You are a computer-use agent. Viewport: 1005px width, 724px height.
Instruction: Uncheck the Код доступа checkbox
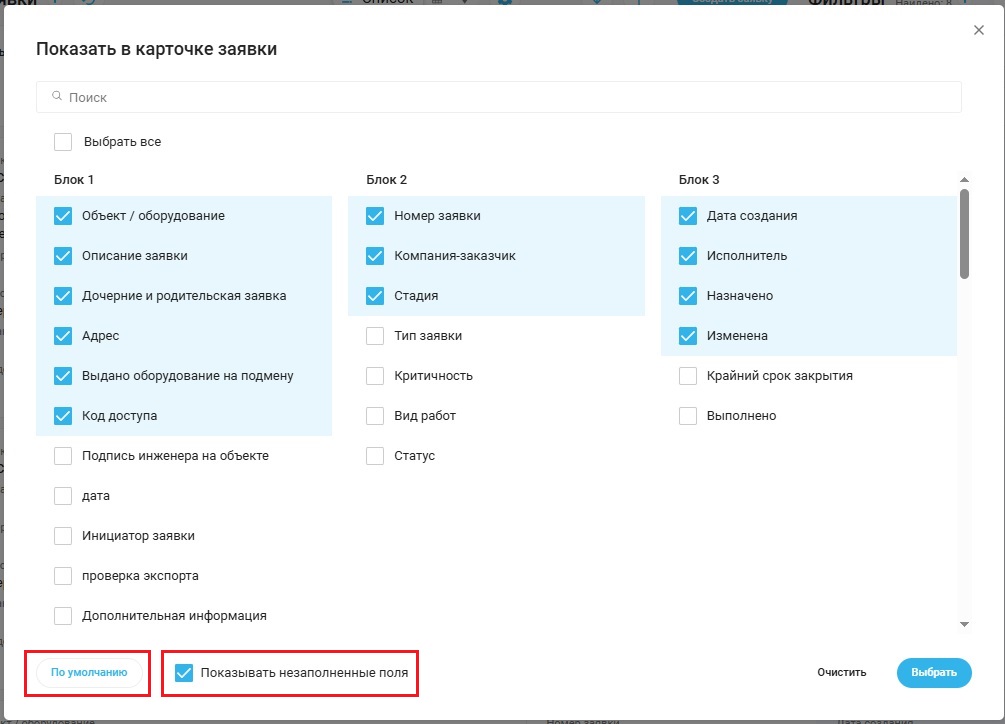[x=63, y=416]
